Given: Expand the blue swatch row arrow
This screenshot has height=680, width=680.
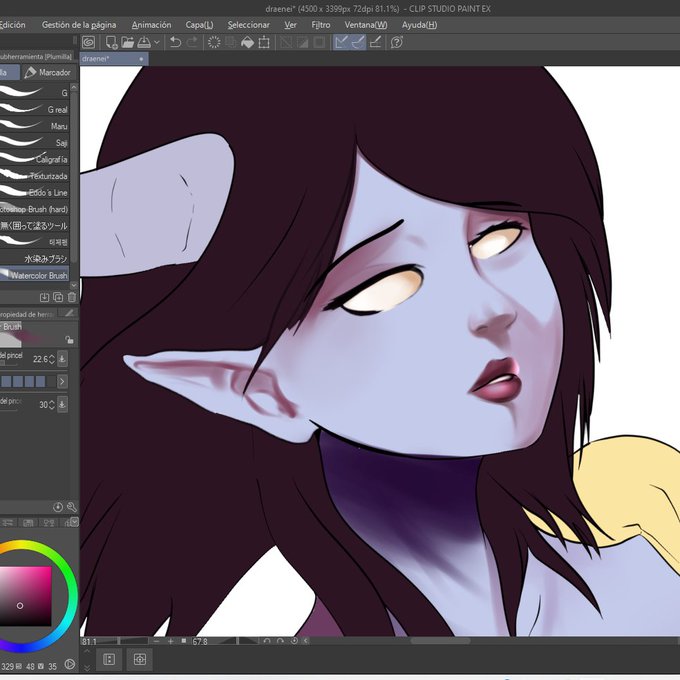Looking at the screenshot, I should [x=62, y=381].
